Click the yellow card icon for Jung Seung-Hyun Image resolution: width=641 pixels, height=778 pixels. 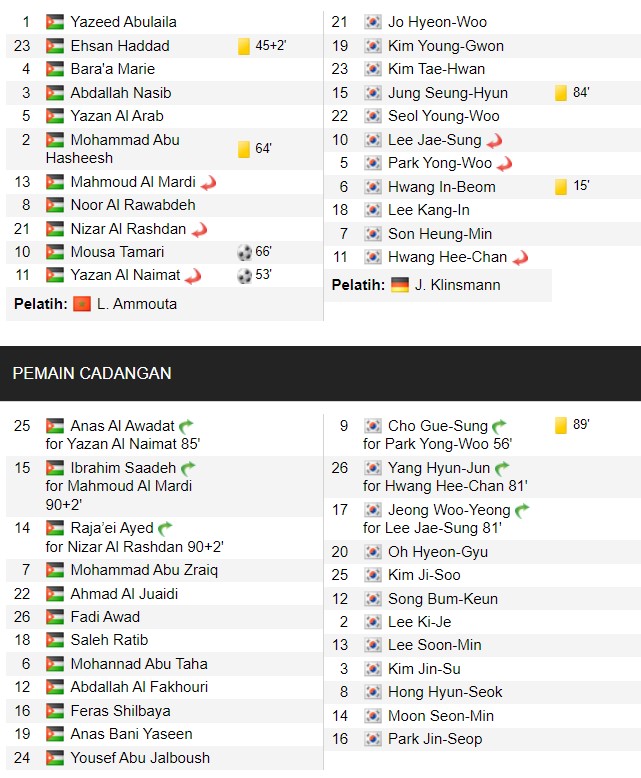coord(561,93)
